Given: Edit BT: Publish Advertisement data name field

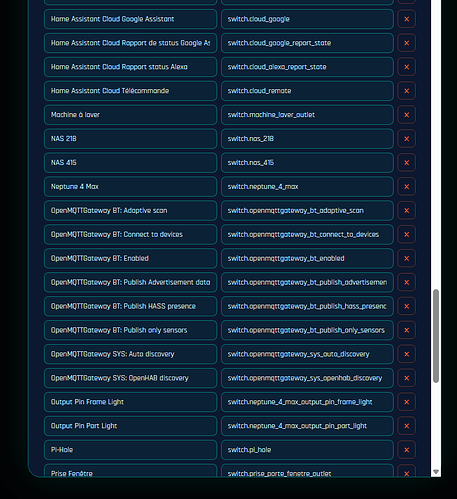Looking at the screenshot, I should [x=130, y=282].
